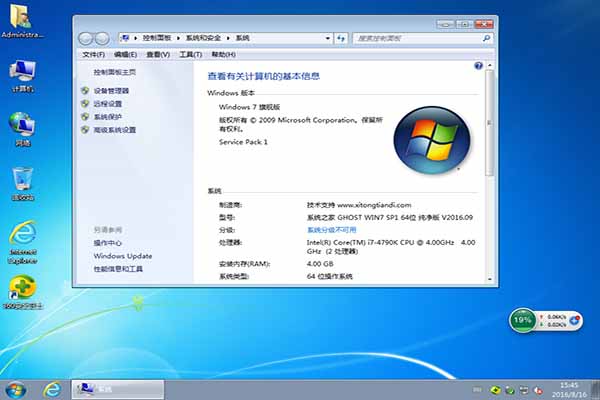This screenshot has height=400, width=600.
Task: Click the Intel Core i7-4790K processor text
Action: coord(391,247)
